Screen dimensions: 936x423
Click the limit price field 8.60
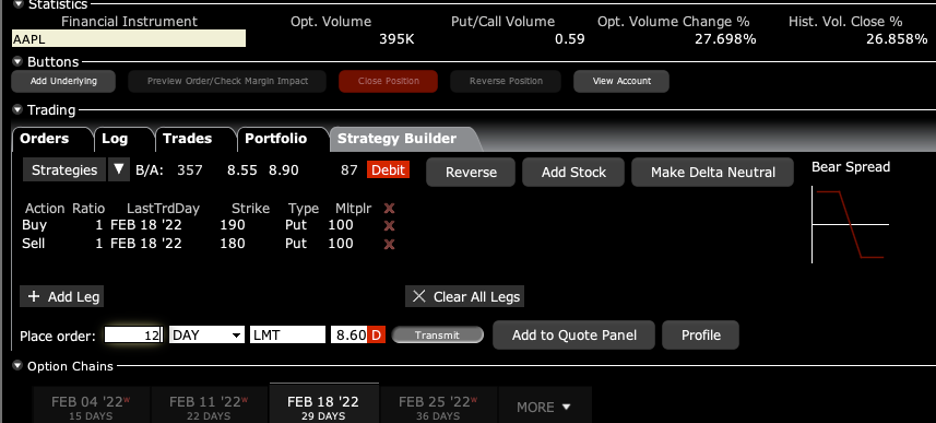(350, 335)
